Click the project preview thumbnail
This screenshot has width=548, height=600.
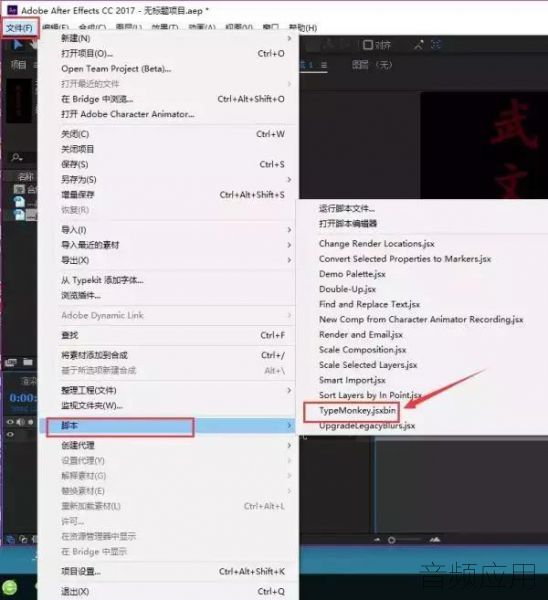[x=19, y=101]
